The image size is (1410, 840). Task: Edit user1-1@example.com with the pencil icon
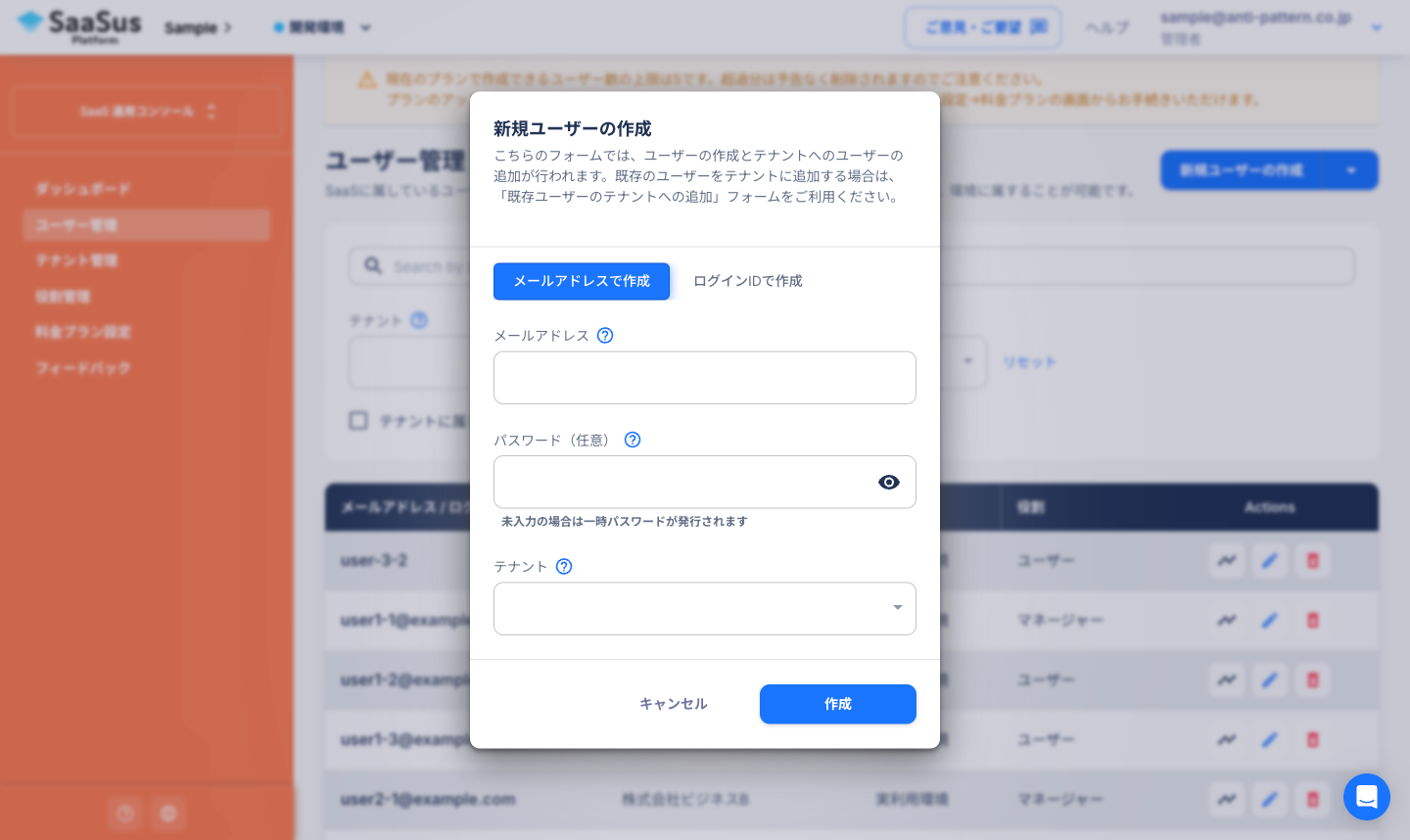(1269, 620)
